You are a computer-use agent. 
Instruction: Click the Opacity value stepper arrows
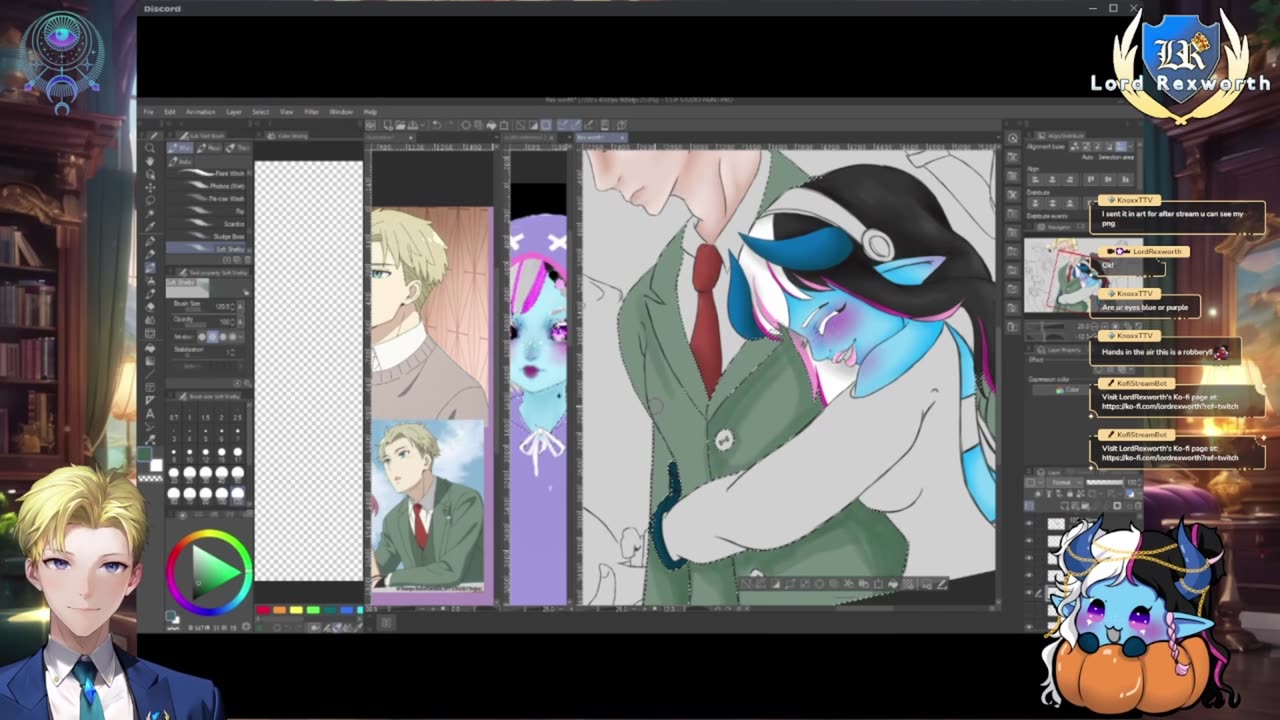[x=233, y=322]
